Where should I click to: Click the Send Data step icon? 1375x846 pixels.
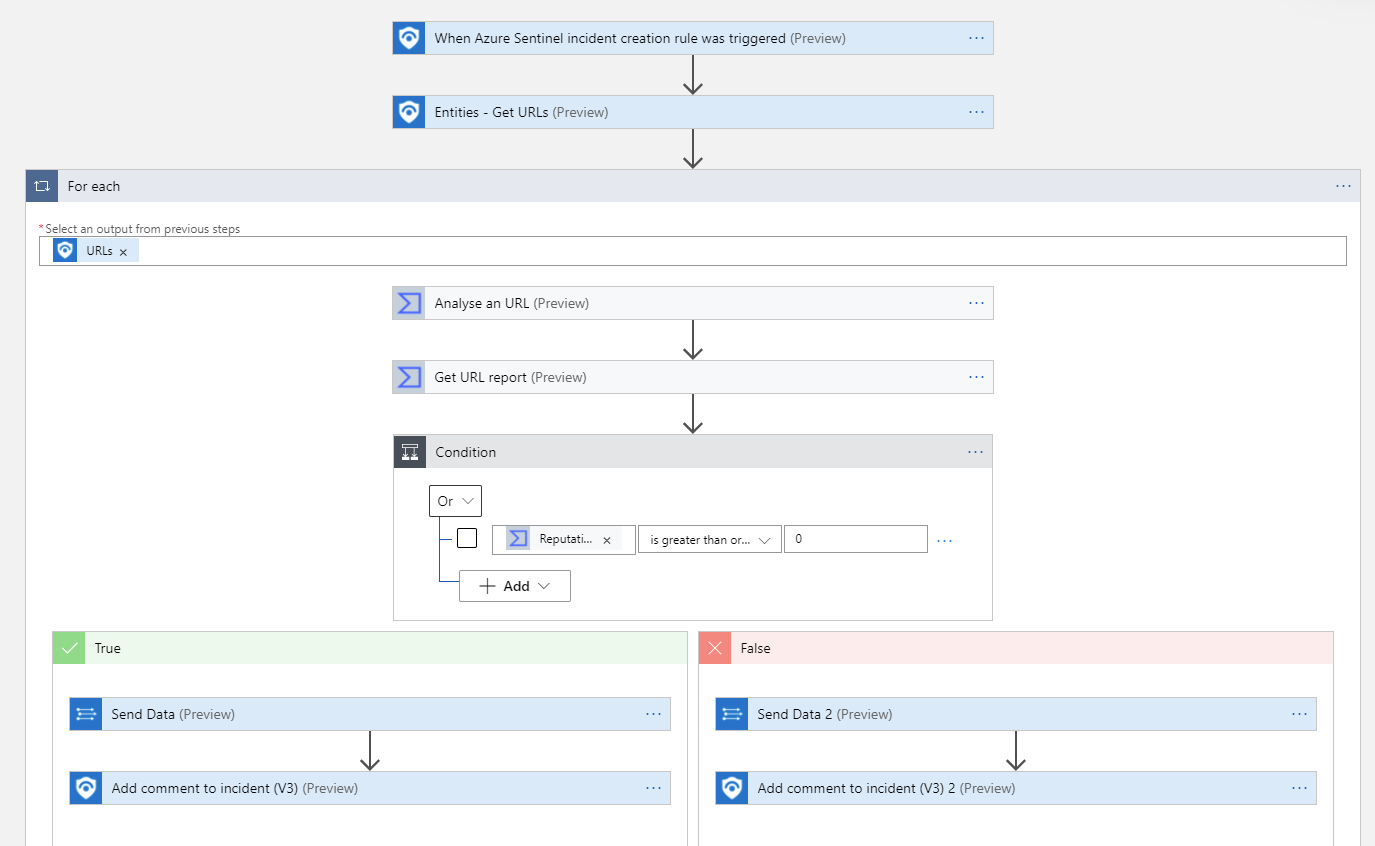tap(86, 714)
